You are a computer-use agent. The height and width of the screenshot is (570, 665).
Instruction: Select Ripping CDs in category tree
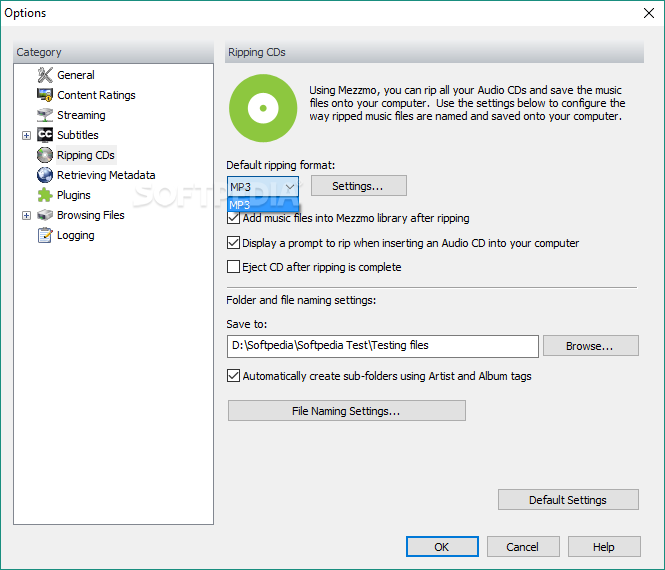tap(86, 155)
